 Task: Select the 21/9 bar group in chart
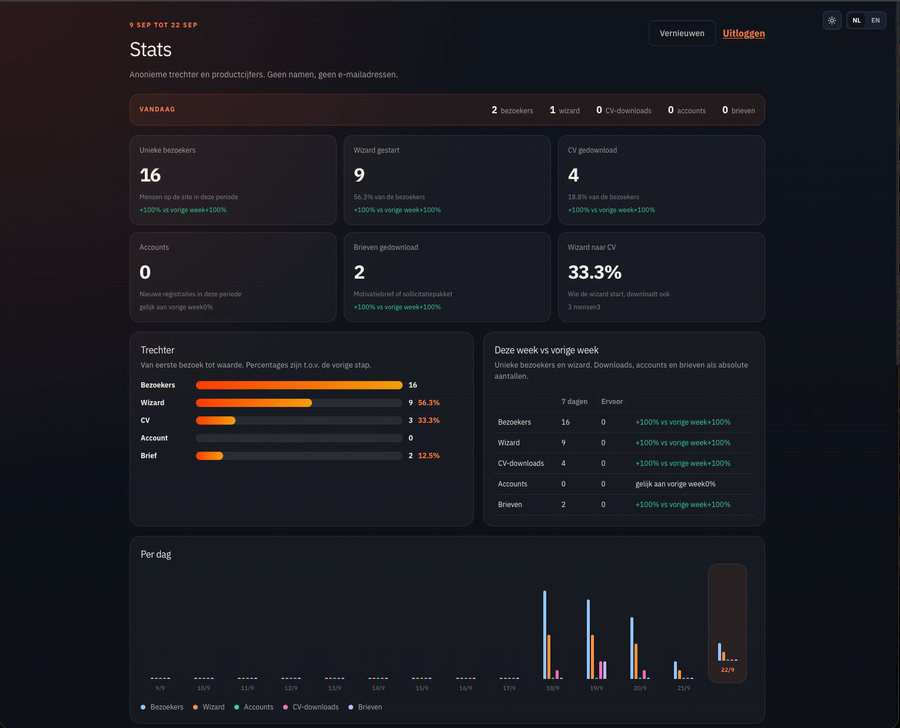684,670
